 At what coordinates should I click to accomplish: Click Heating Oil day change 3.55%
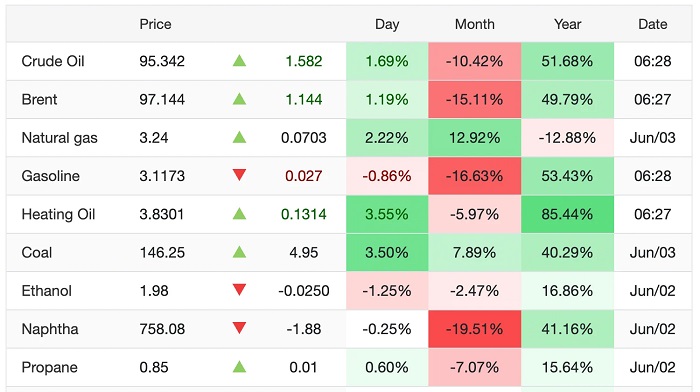tap(387, 214)
